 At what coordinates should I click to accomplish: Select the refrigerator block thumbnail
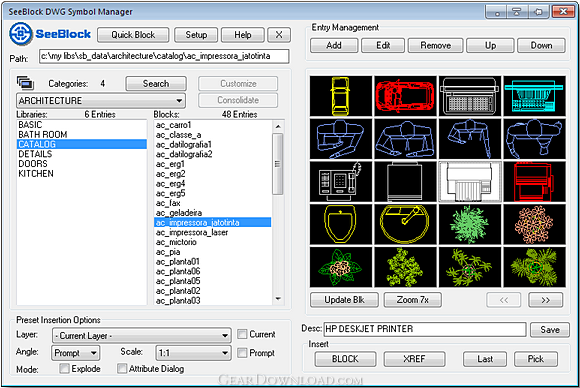pos(405,182)
